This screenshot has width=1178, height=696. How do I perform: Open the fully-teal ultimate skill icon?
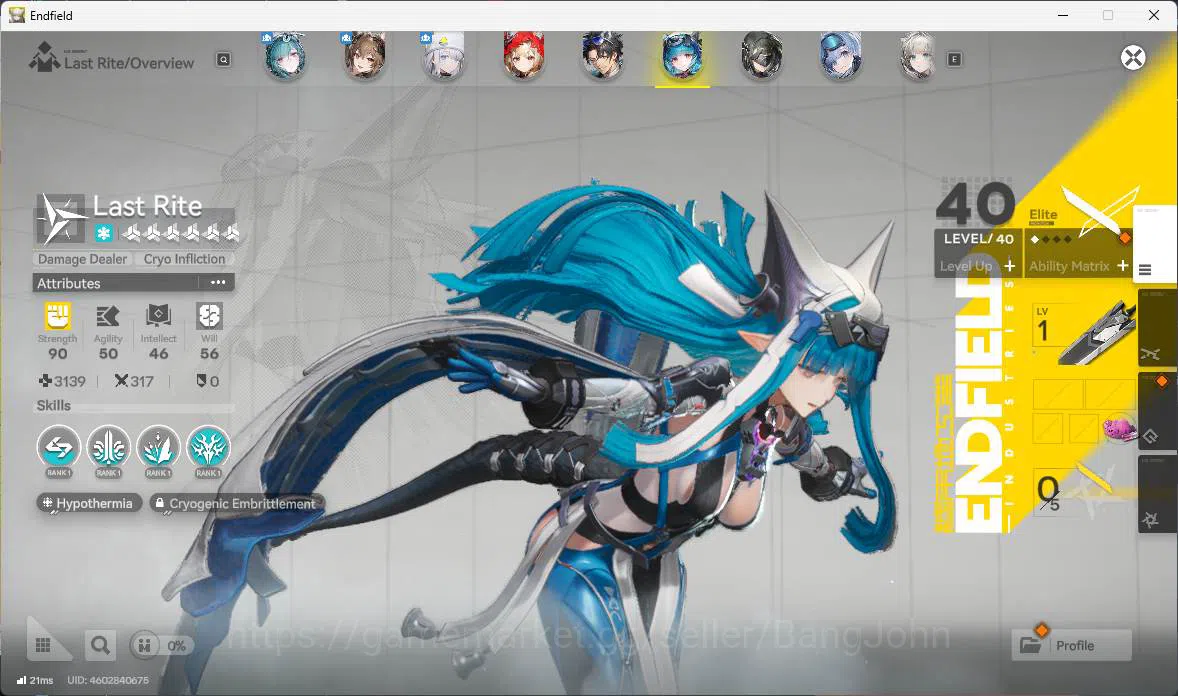209,449
